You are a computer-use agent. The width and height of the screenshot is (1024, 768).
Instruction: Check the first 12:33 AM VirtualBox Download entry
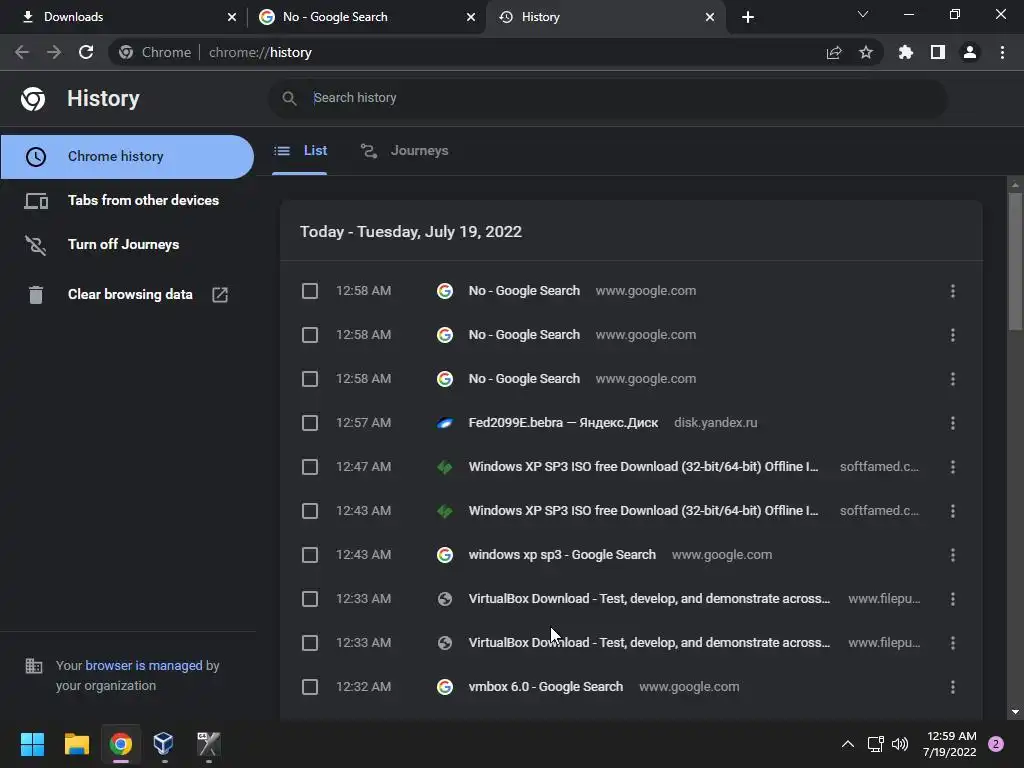[x=310, y=599]
